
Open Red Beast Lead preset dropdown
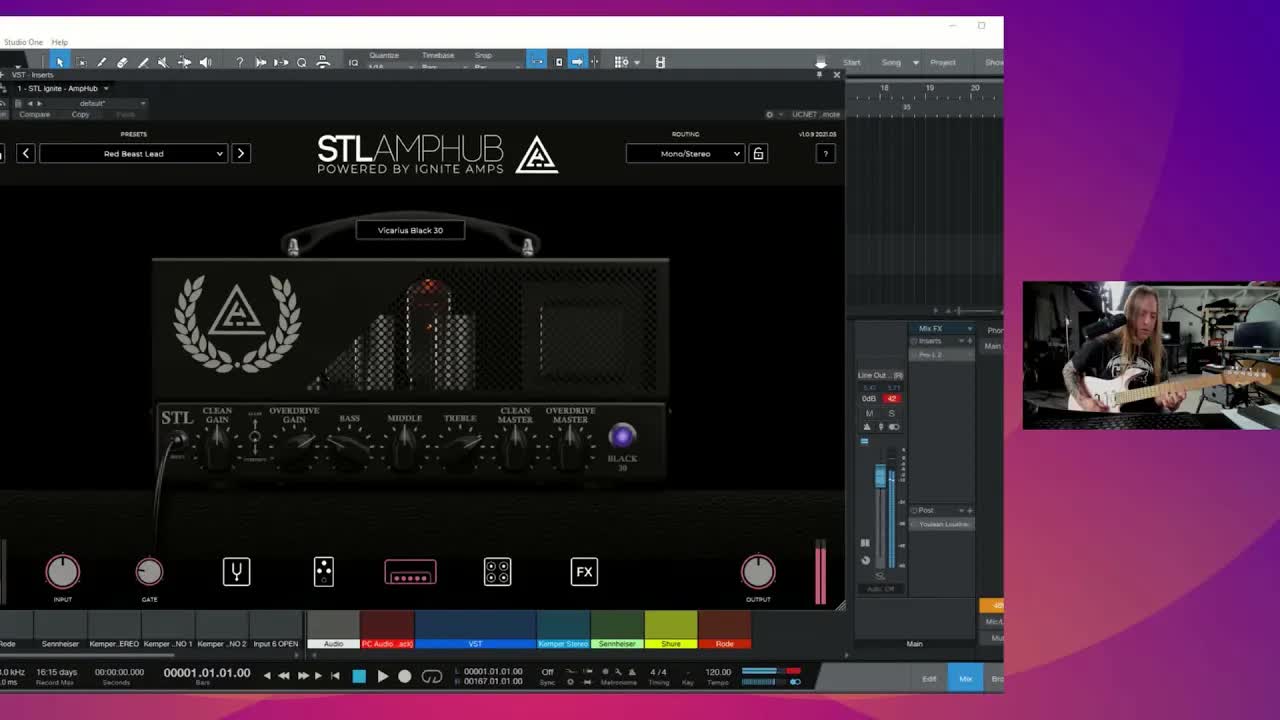coord(133,153)
